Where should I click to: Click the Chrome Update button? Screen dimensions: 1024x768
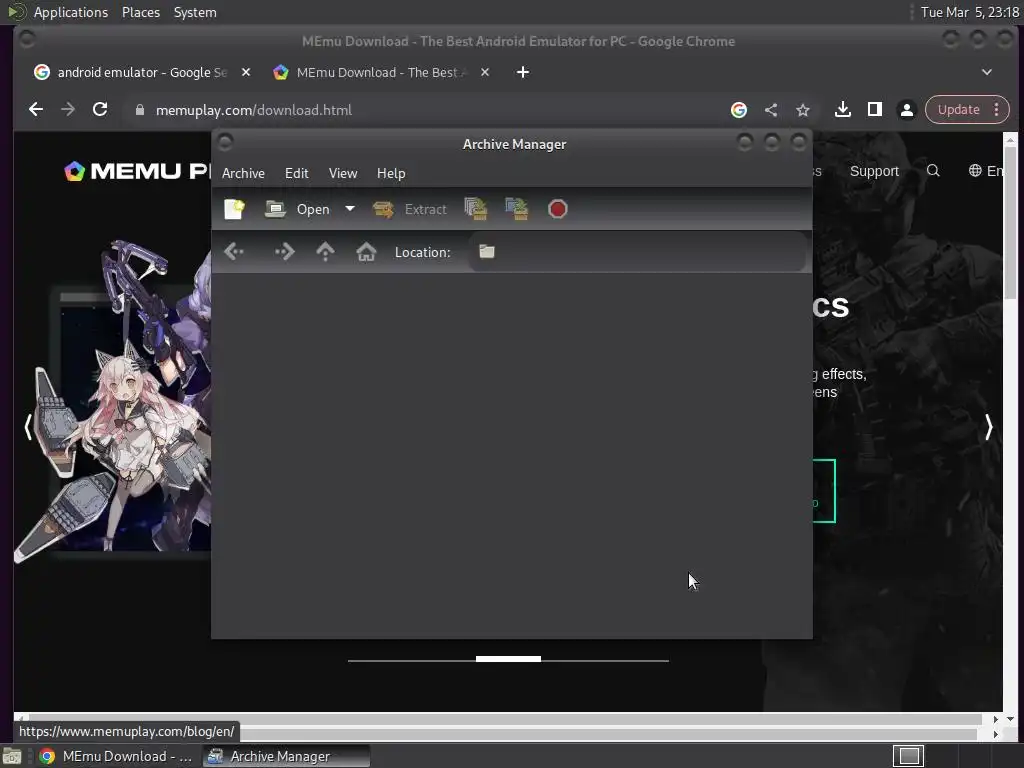tap(958, 110)
